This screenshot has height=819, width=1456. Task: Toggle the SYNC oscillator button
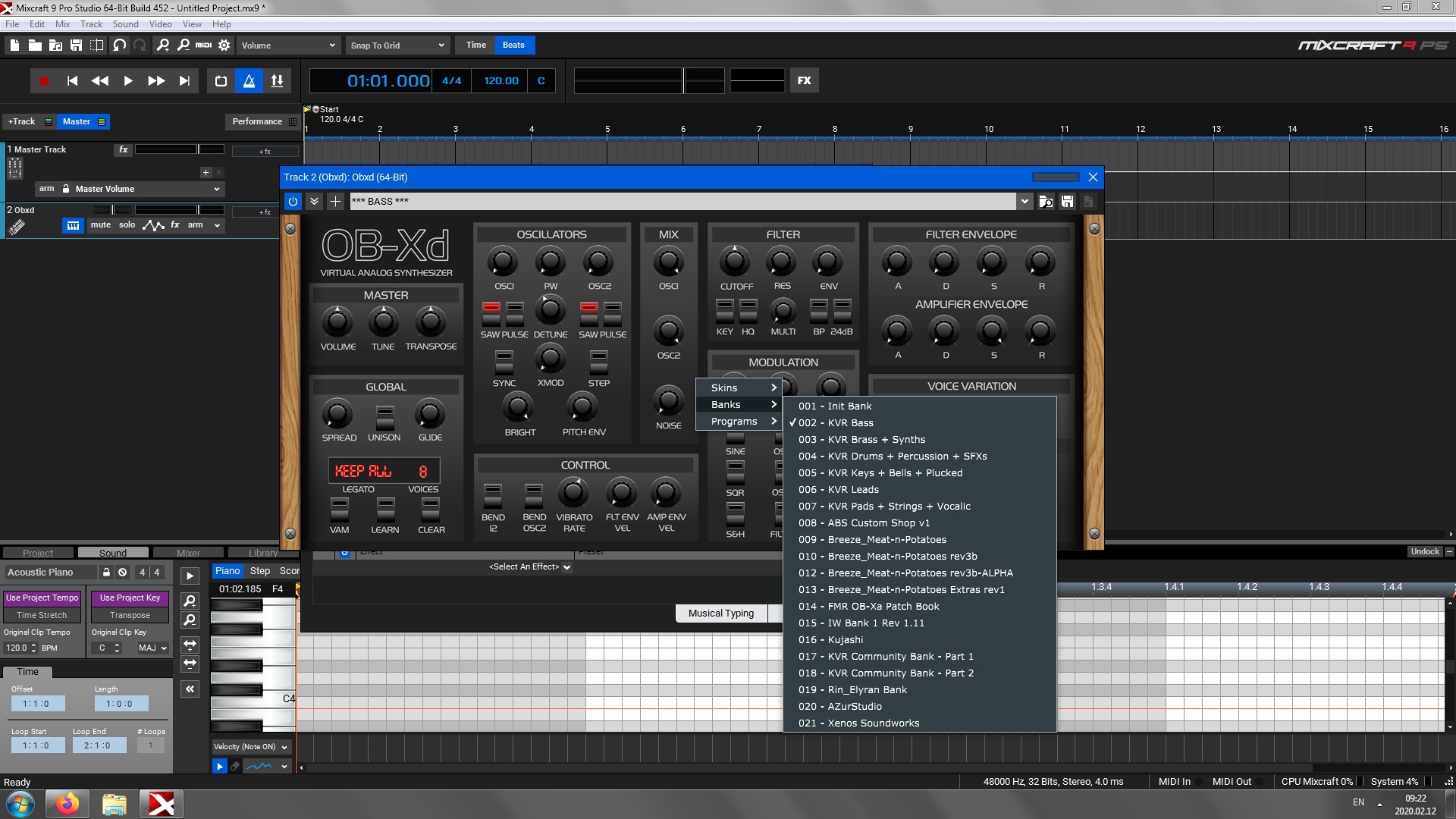[504, 360]
